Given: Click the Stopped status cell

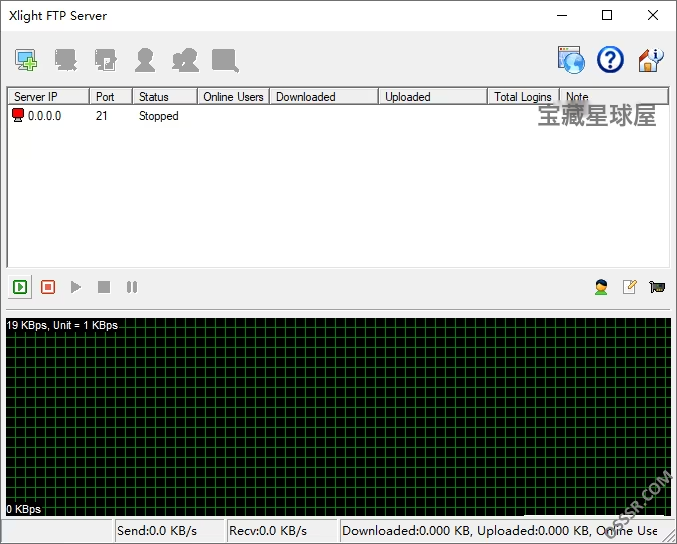Looking at the screenshot, I should [158, 116].
